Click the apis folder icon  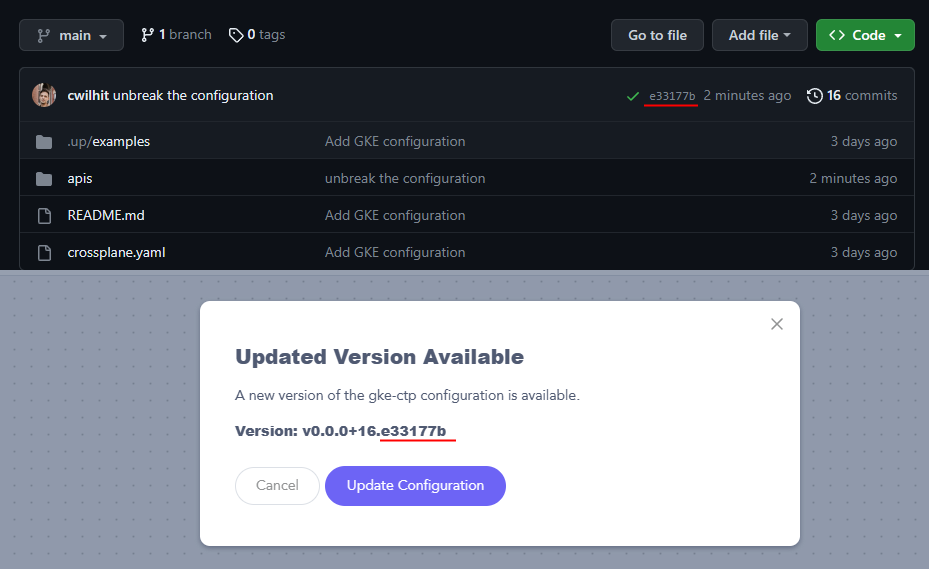point(44,179)
